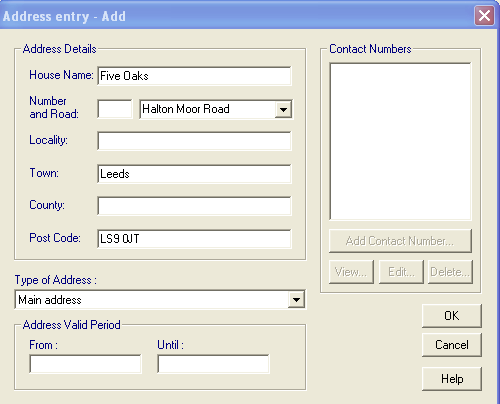Viewport: 500px width, 404px height.
Task: Click the Edit contact button
Action: click(x=401, y=272)
